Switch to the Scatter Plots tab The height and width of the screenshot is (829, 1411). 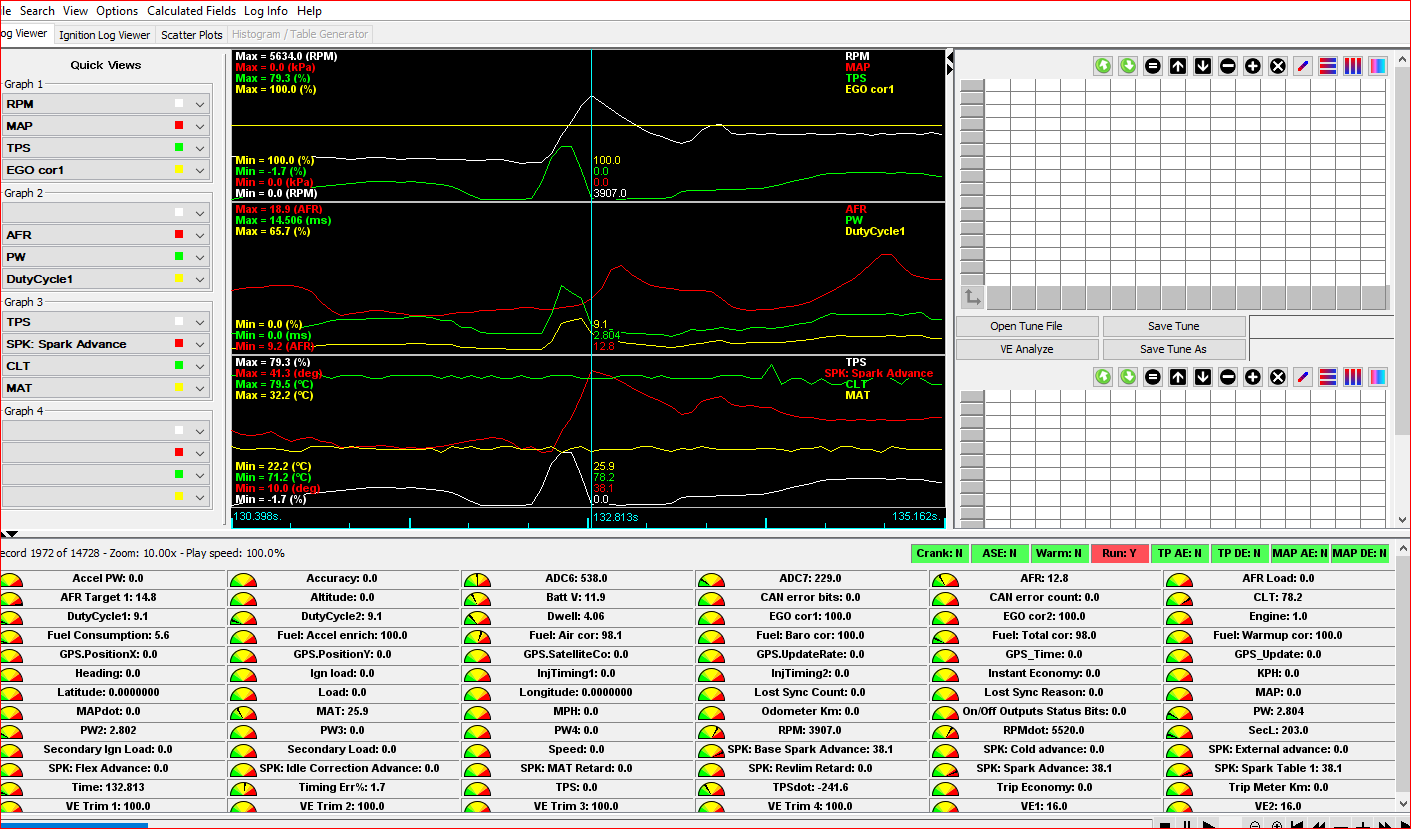(192, 35)
